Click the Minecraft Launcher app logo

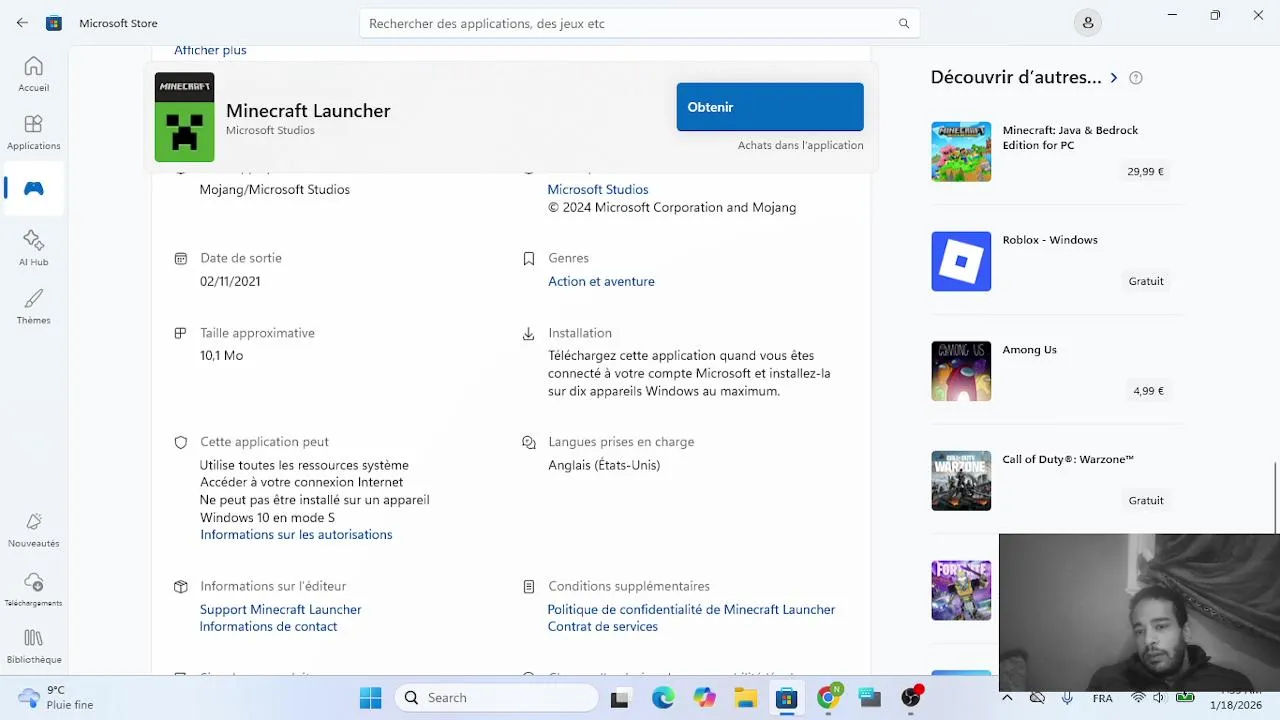point(184,117)
